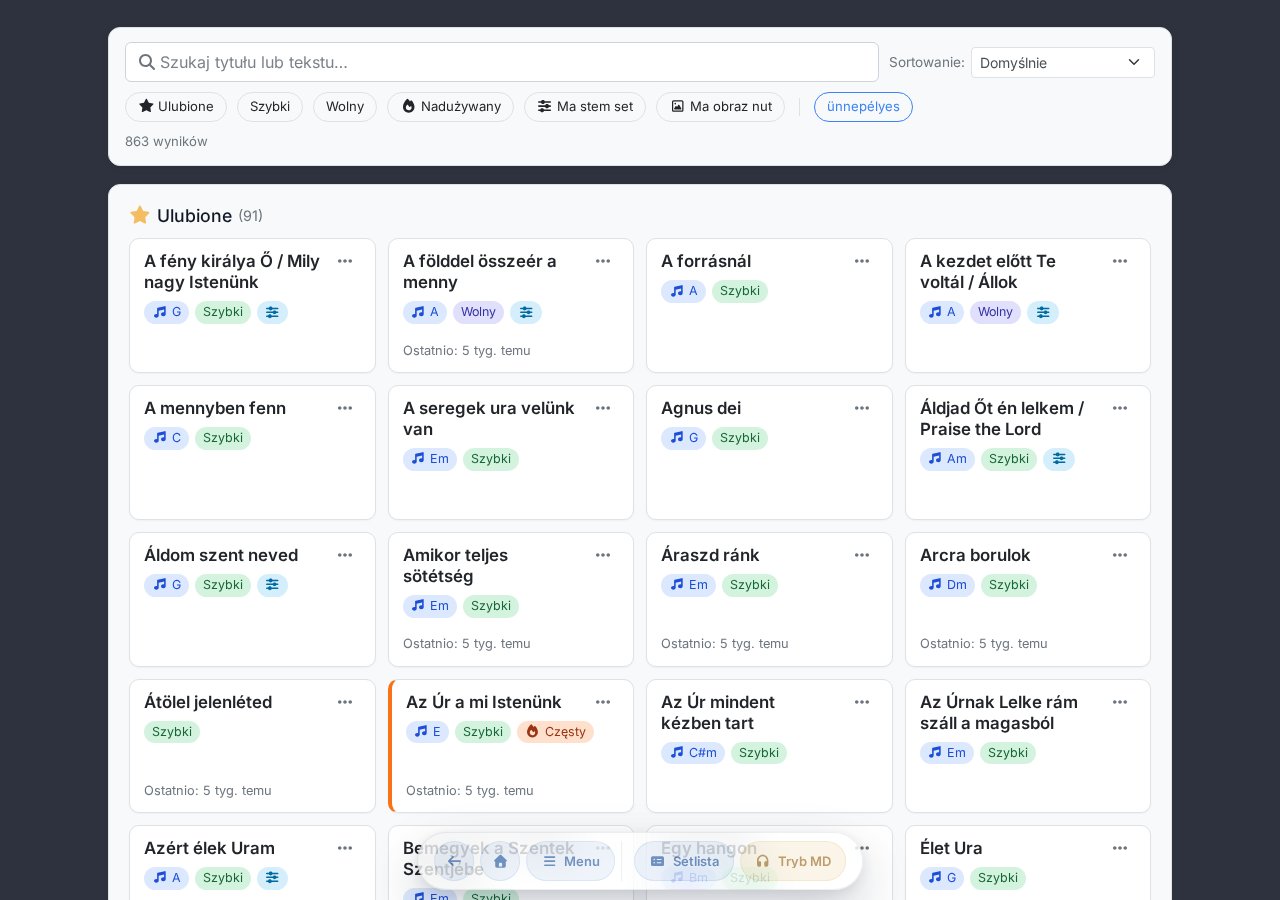Show options for "Átölel jelenléted" card
This screenshot has height=900, width=1280.
point(345,702)
